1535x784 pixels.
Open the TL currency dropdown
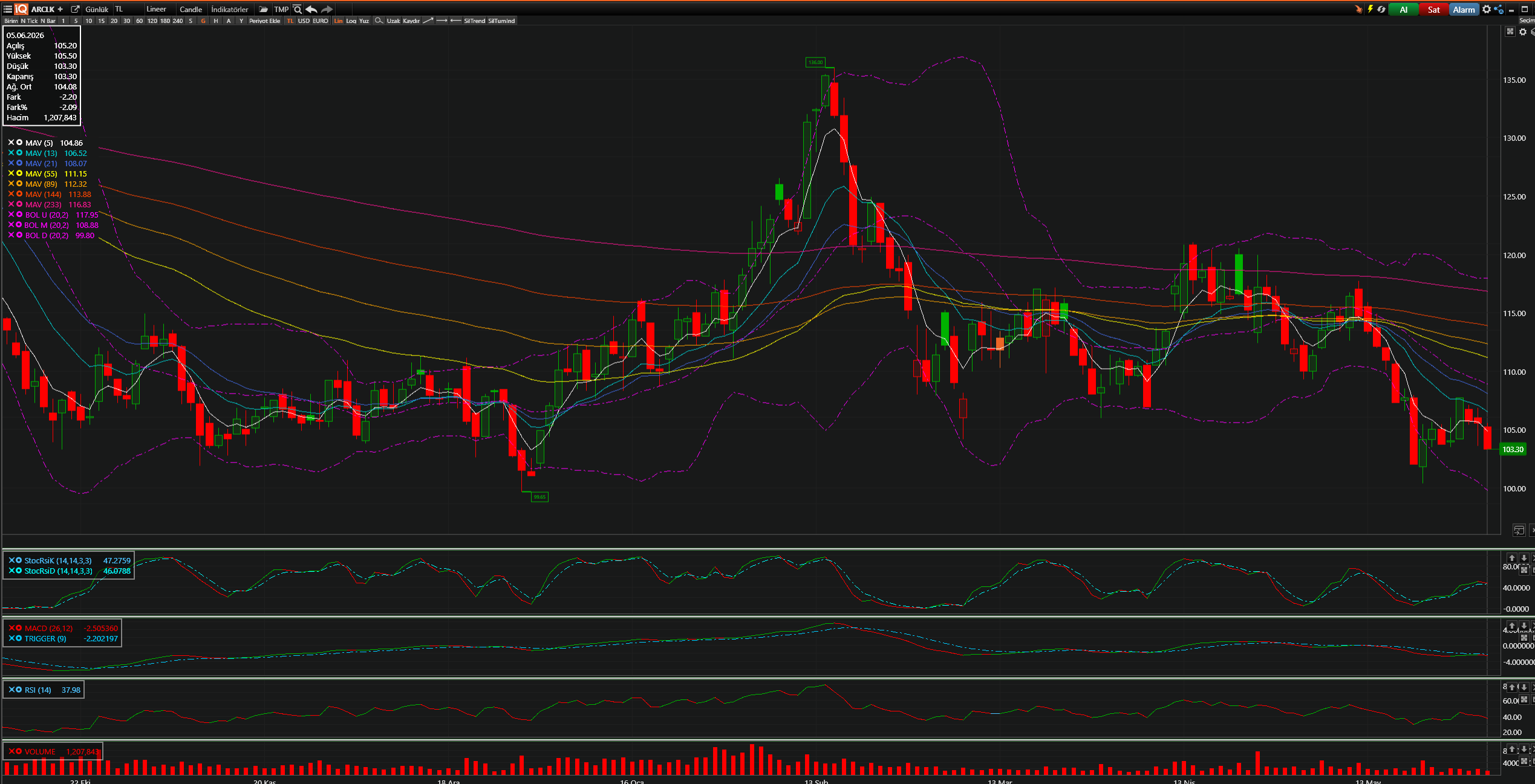[128, 9]
